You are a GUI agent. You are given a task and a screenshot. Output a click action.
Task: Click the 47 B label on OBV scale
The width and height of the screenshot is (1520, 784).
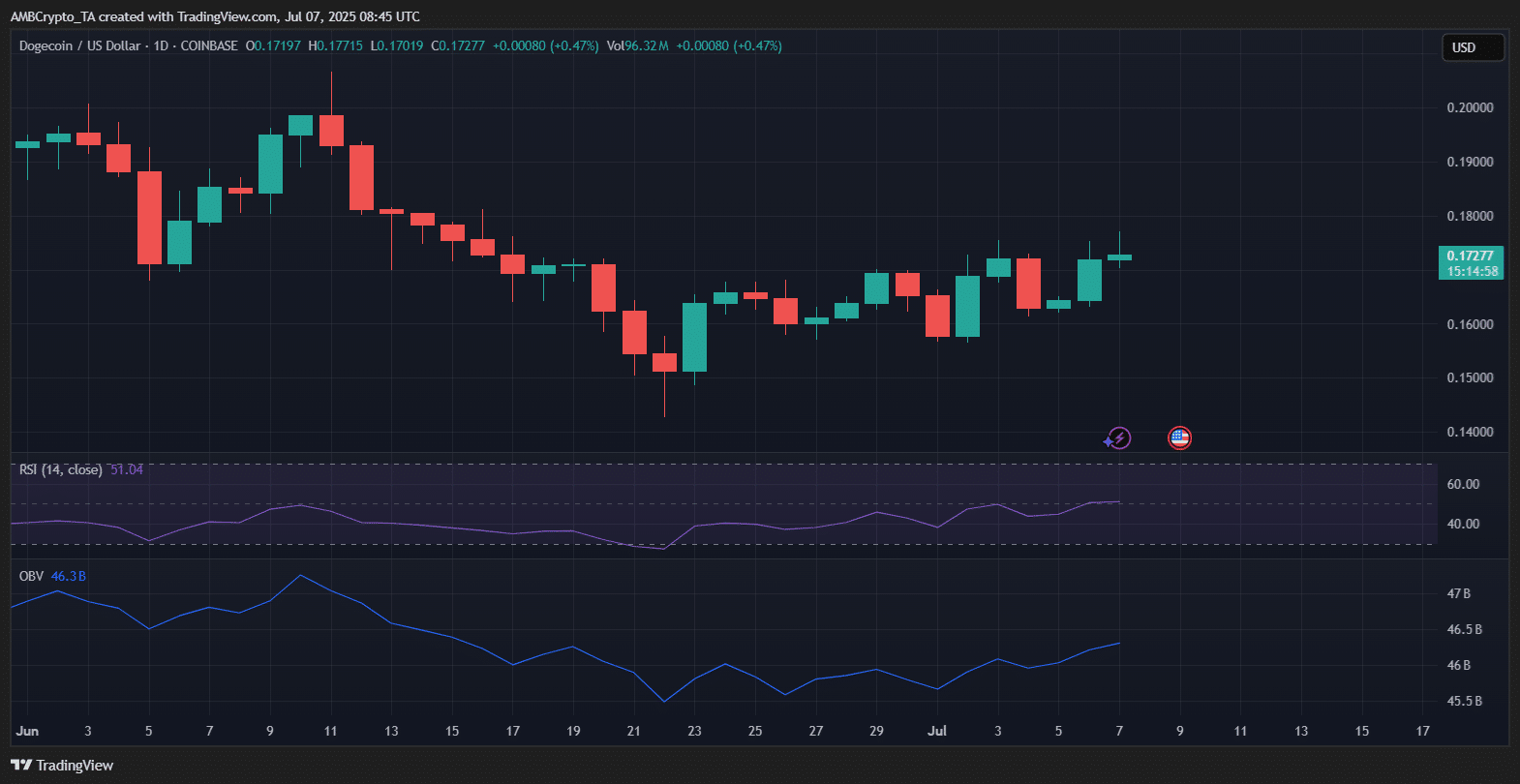[x=1458, y=593]
